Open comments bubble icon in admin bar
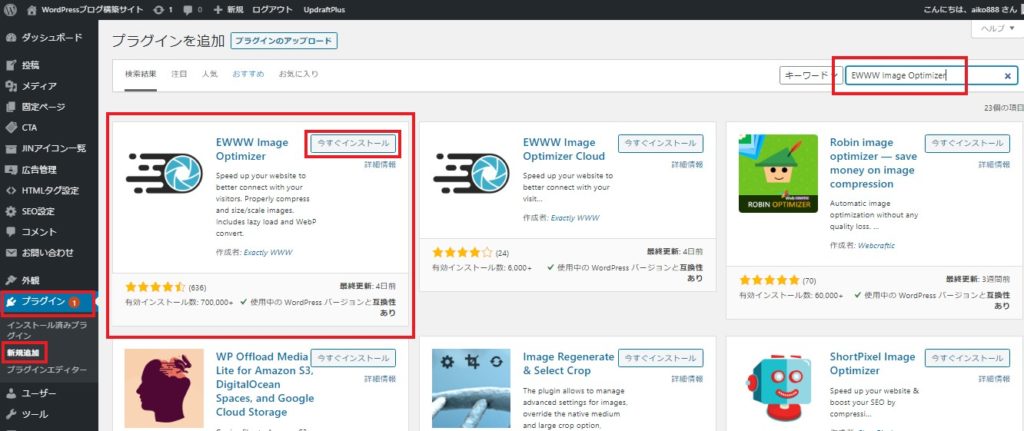1024x431 pixels. pyautogui.click(x=188, y=10)
